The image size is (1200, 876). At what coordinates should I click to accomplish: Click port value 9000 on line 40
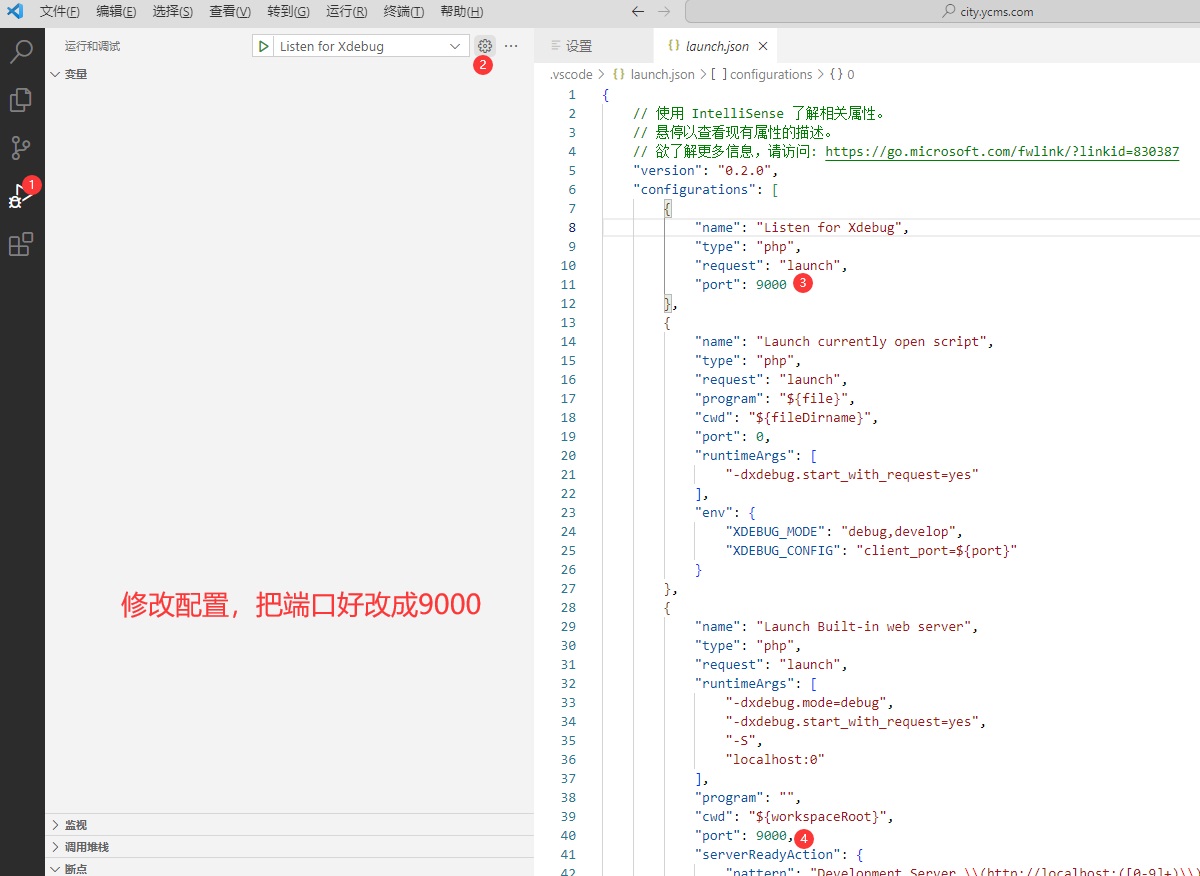(771, 835)
